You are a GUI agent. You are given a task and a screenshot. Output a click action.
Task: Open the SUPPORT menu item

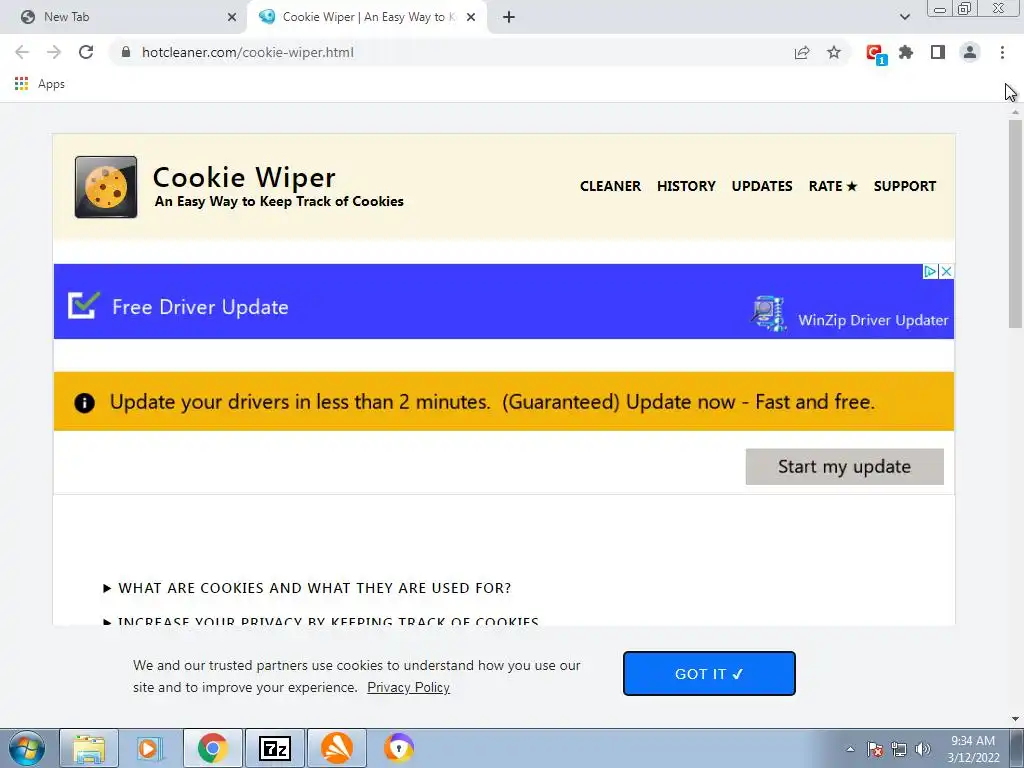click(904, 186)
